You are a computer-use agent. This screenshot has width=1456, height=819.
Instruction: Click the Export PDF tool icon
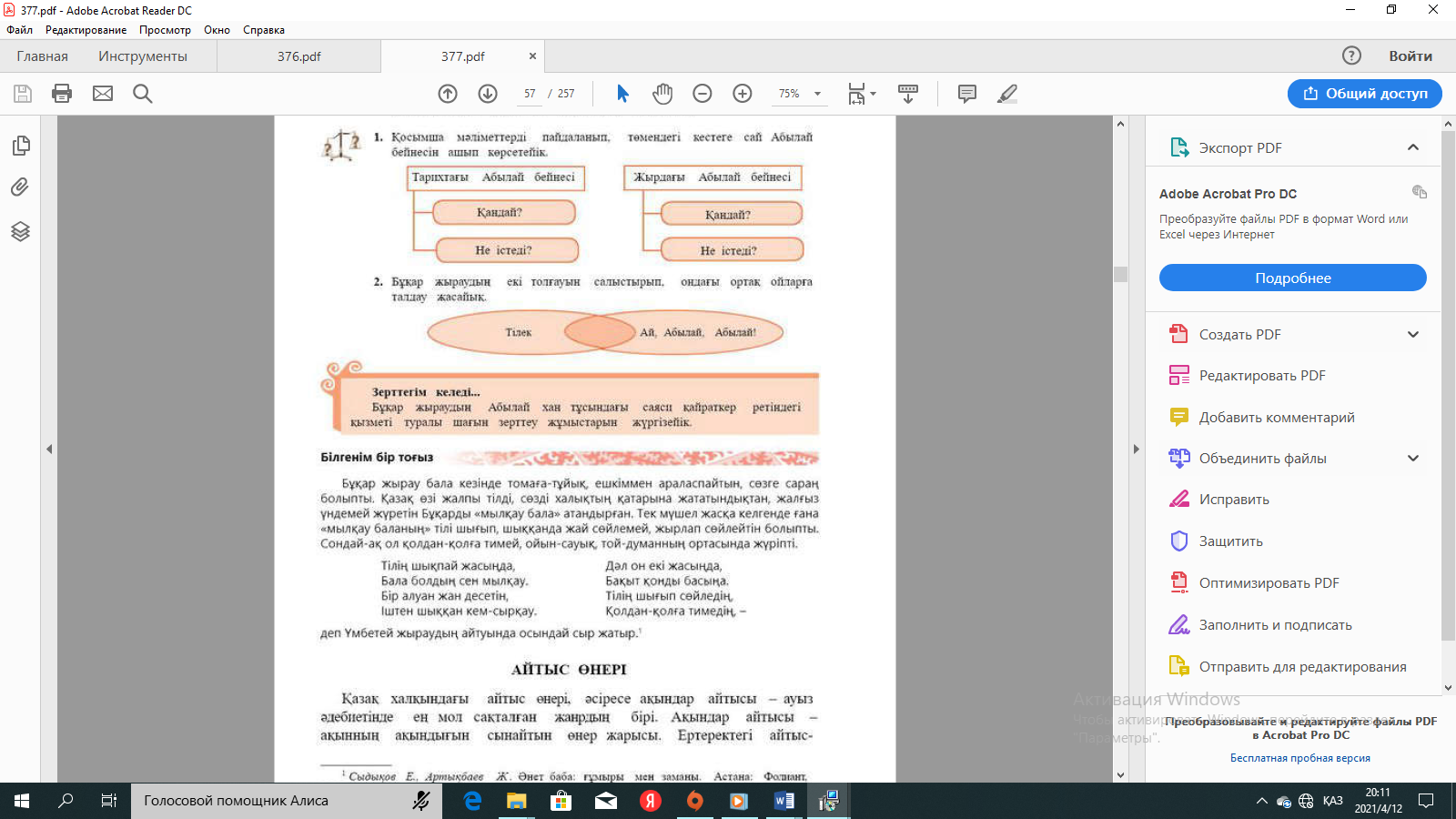pos(1179,147)
